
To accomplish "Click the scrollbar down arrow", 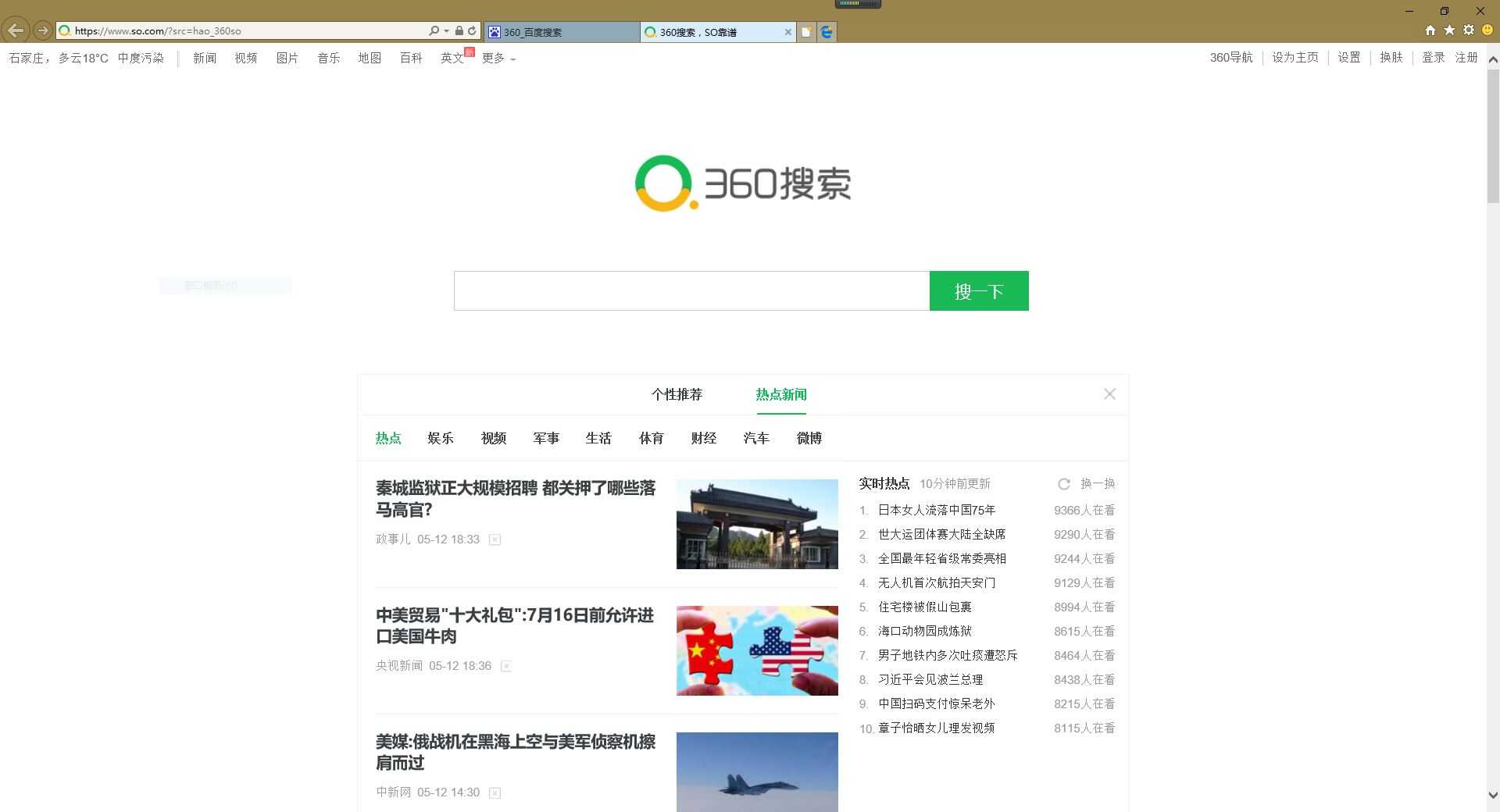I will tap(1493, 796).
